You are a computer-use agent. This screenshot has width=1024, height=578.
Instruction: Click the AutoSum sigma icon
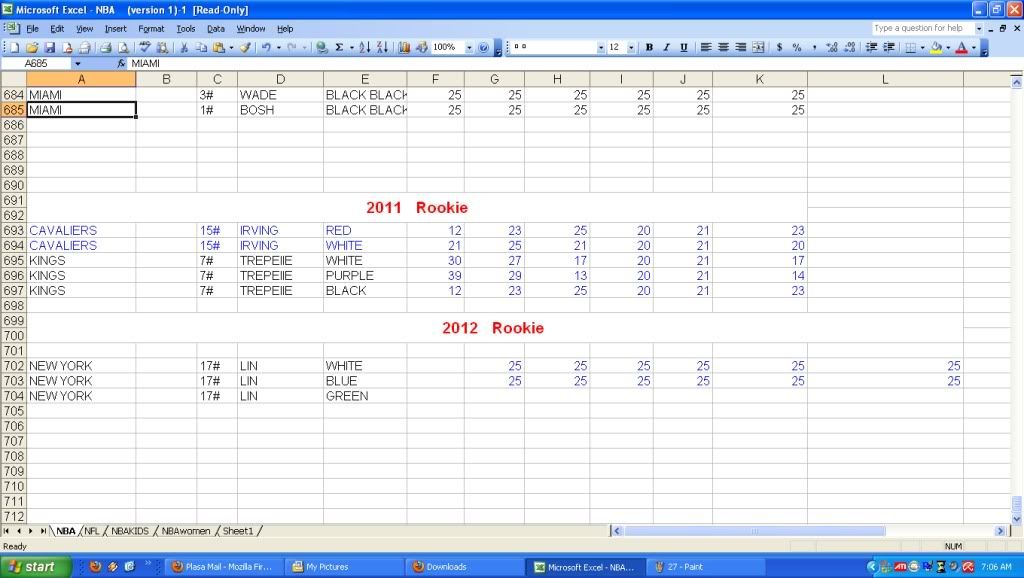[x=340, y=47]
